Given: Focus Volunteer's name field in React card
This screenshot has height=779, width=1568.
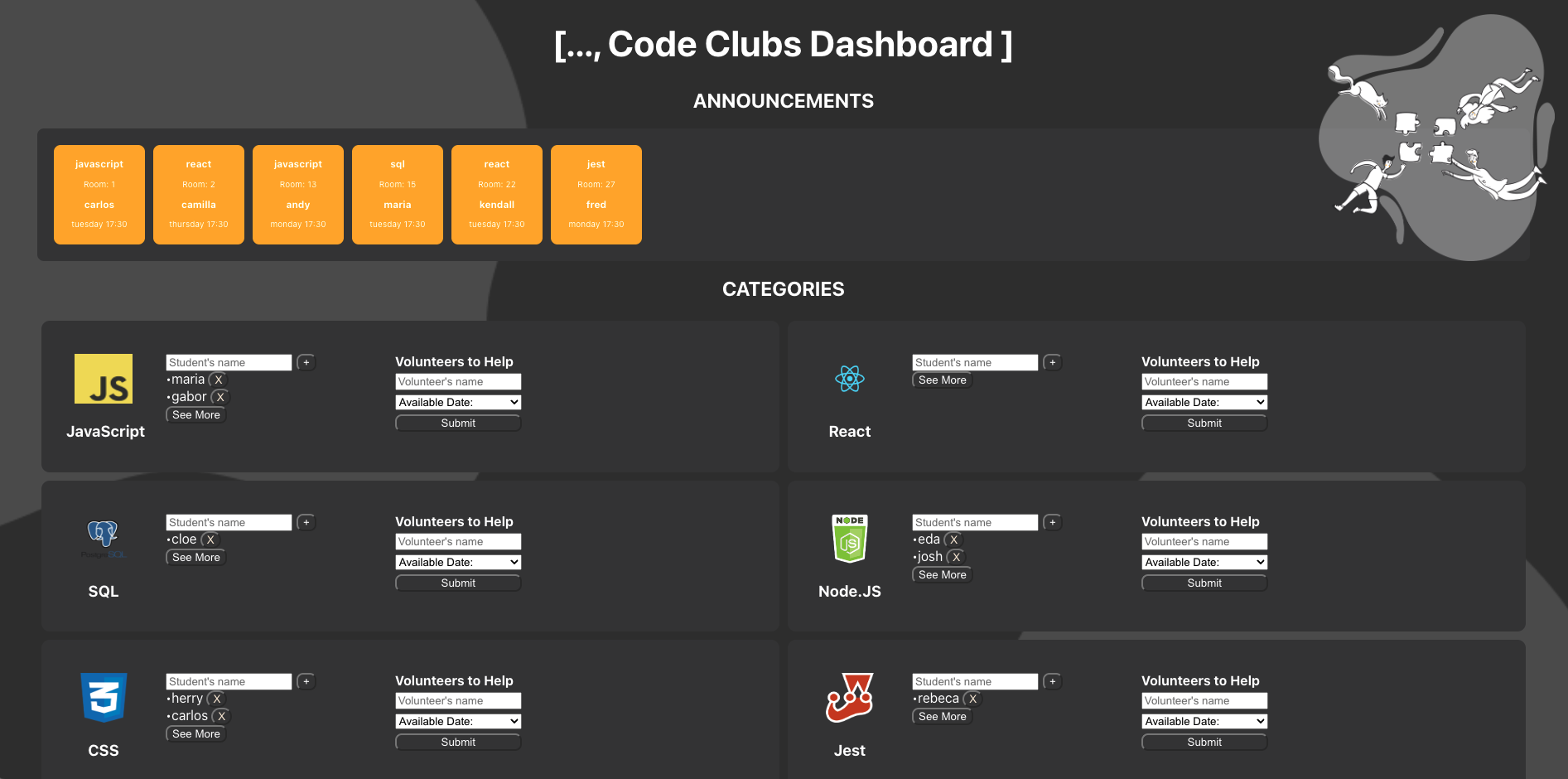Looking at the screenshot, I should click(x=1204, y=381).
